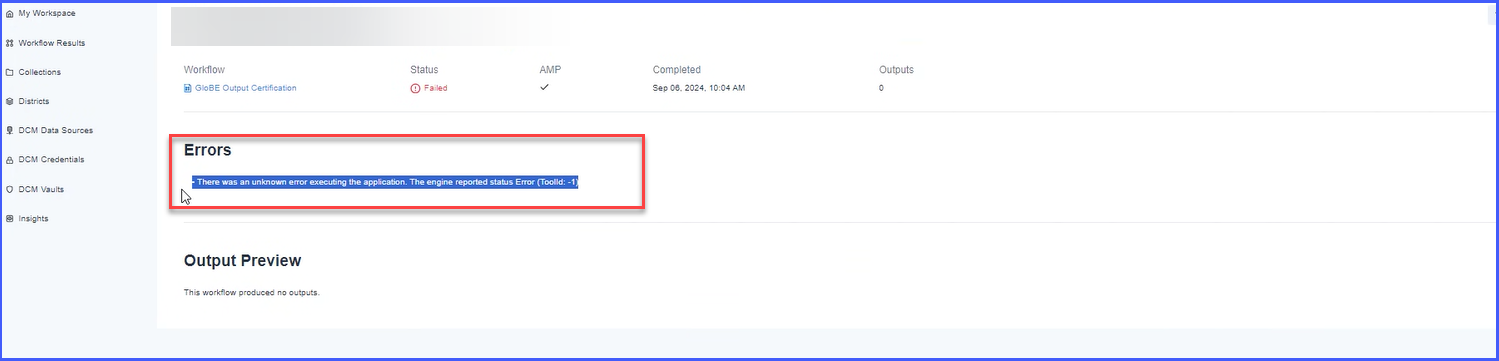Click the Collections folder icon
The width and height of the screenshot is (1499, 361).
(9, 72)
